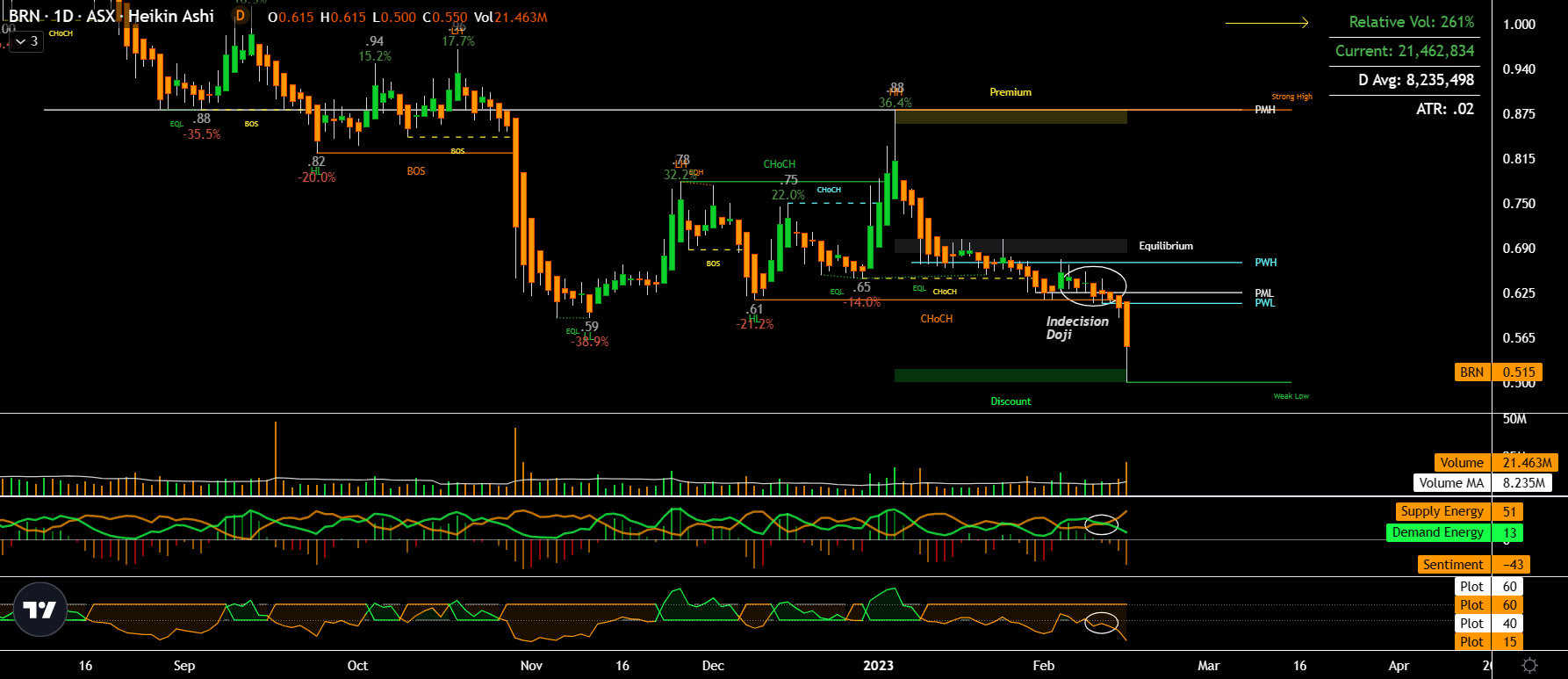Image resolution: width=1568 pixels, height=679 pixels.
Task: Select the olive Premium zone rectangle
Action: pyautogui.click(x=1011, y=117)
